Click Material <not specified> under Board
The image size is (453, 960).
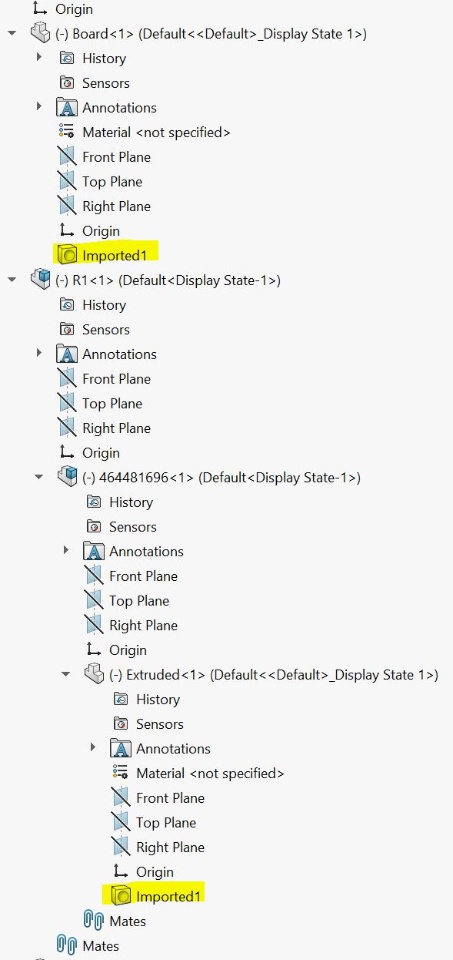click(x=156, y=132)
